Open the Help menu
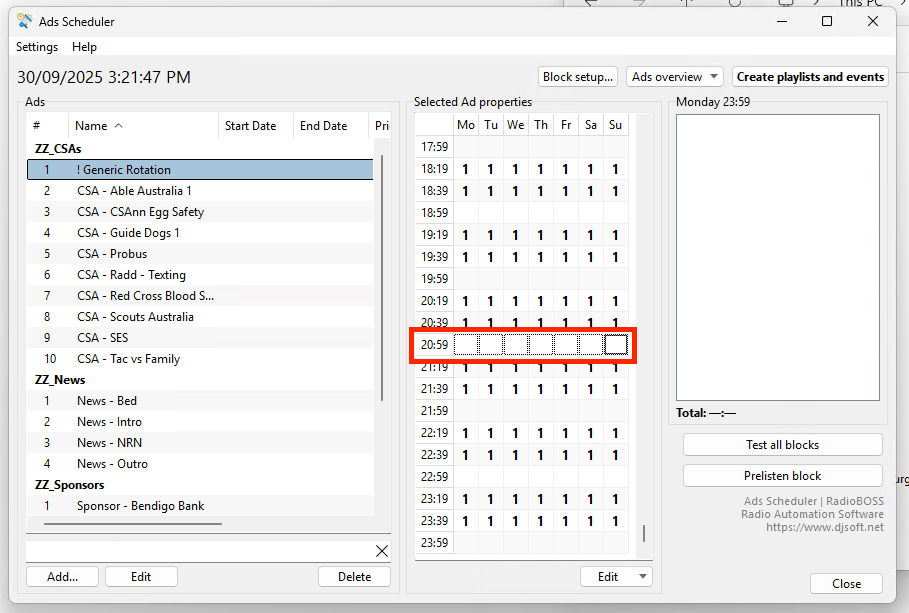909x613 pixels. pos(85,47)
